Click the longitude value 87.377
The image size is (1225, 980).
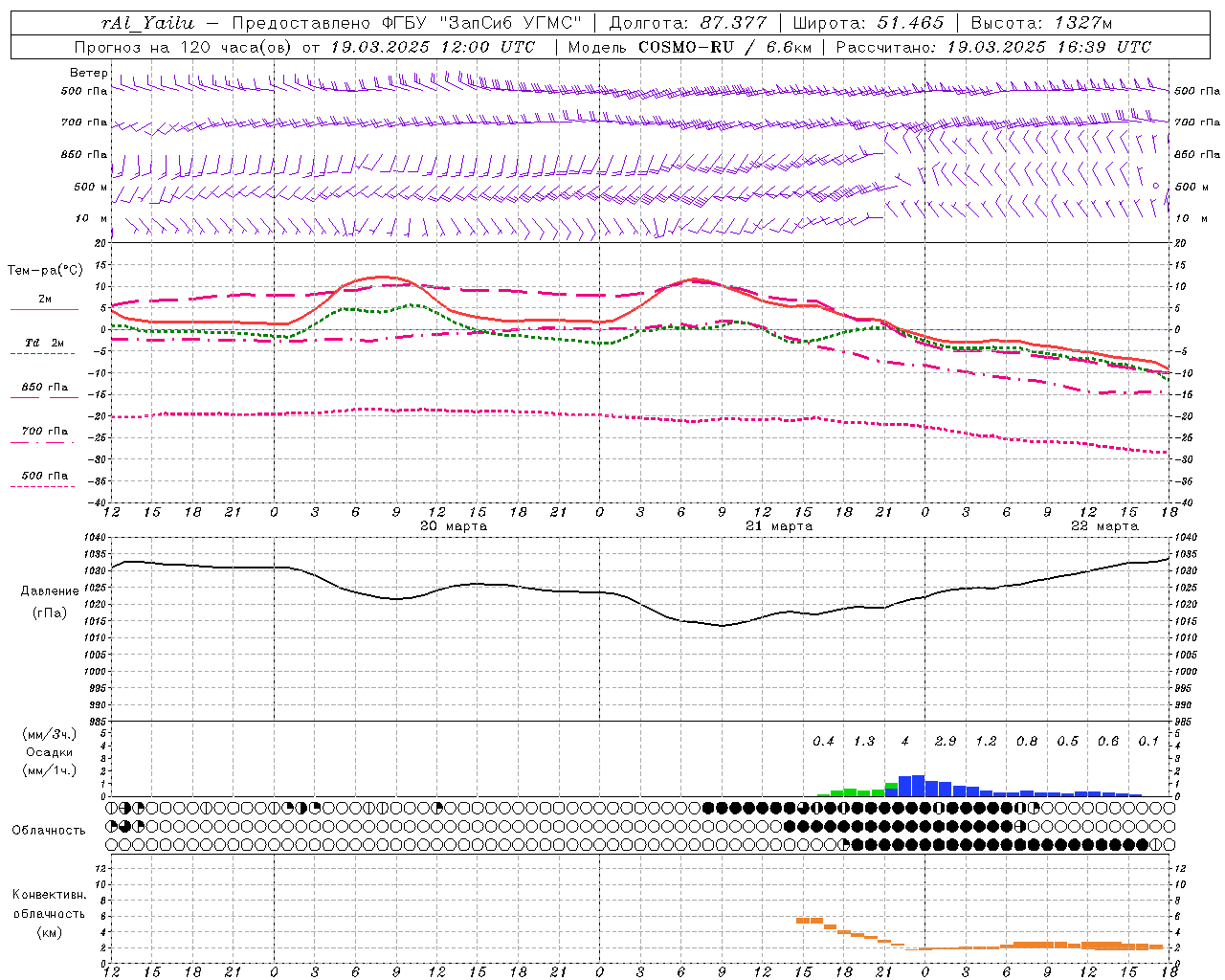click(x=733, y=23)
